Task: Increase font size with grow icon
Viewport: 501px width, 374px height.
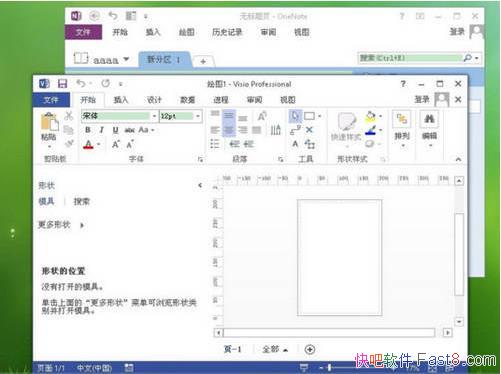Action: 116,144
